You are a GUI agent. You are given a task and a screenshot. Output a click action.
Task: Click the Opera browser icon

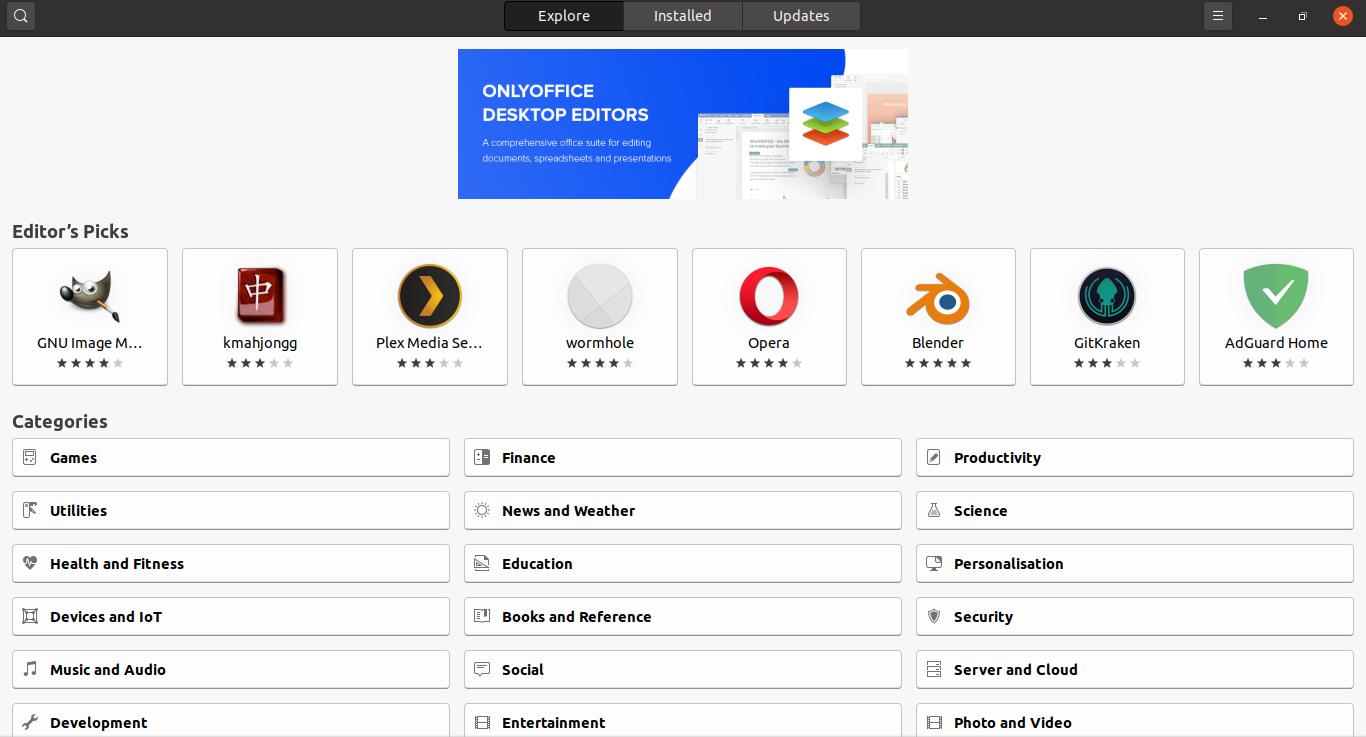[769, 296]
